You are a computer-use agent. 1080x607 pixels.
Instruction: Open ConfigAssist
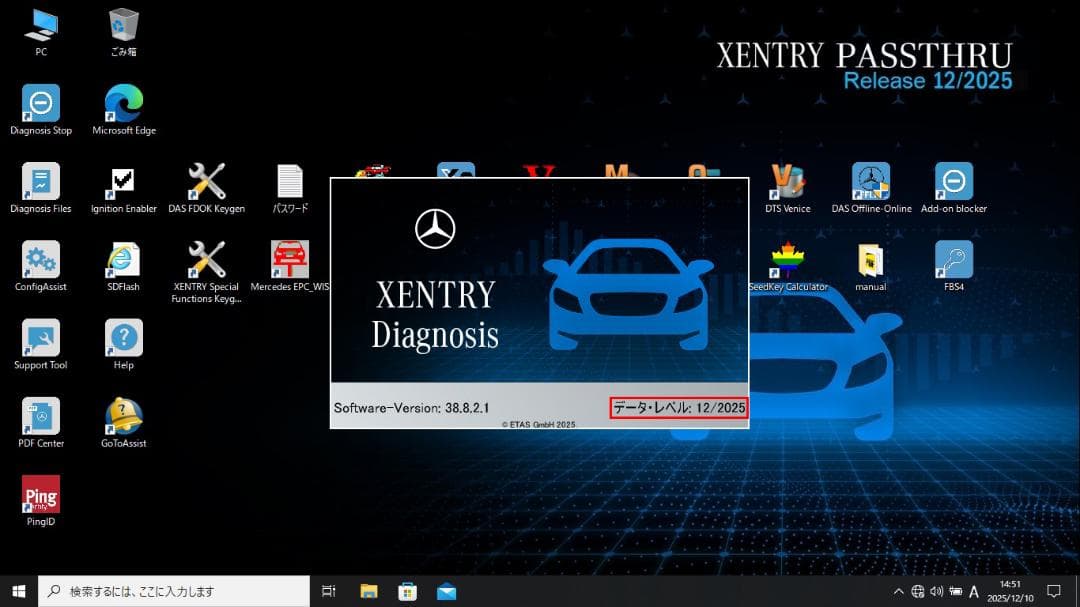coord(40,260)
